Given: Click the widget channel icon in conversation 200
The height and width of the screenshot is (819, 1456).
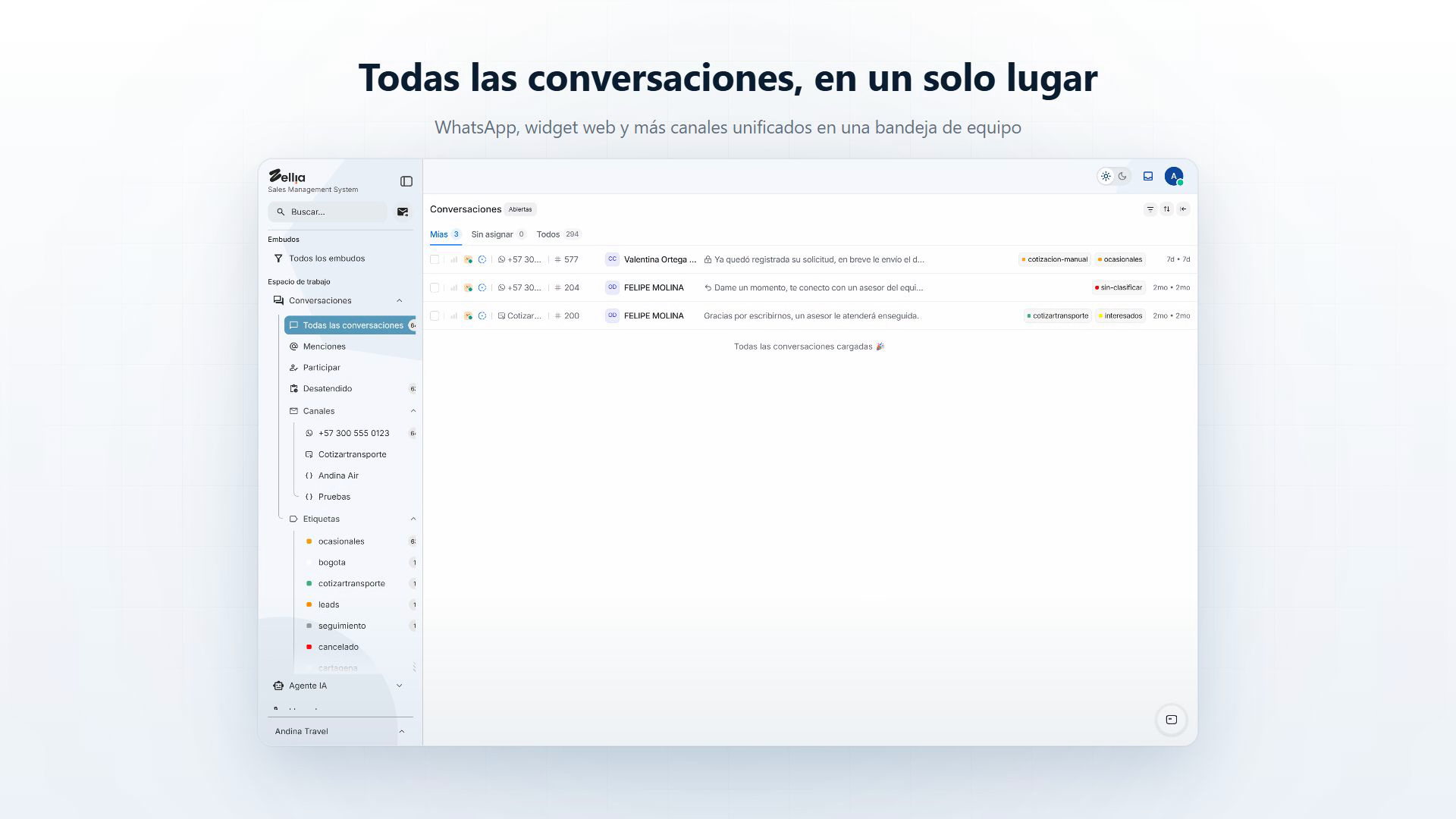Looking at the screenshot, I should click(x=501, y=315).
